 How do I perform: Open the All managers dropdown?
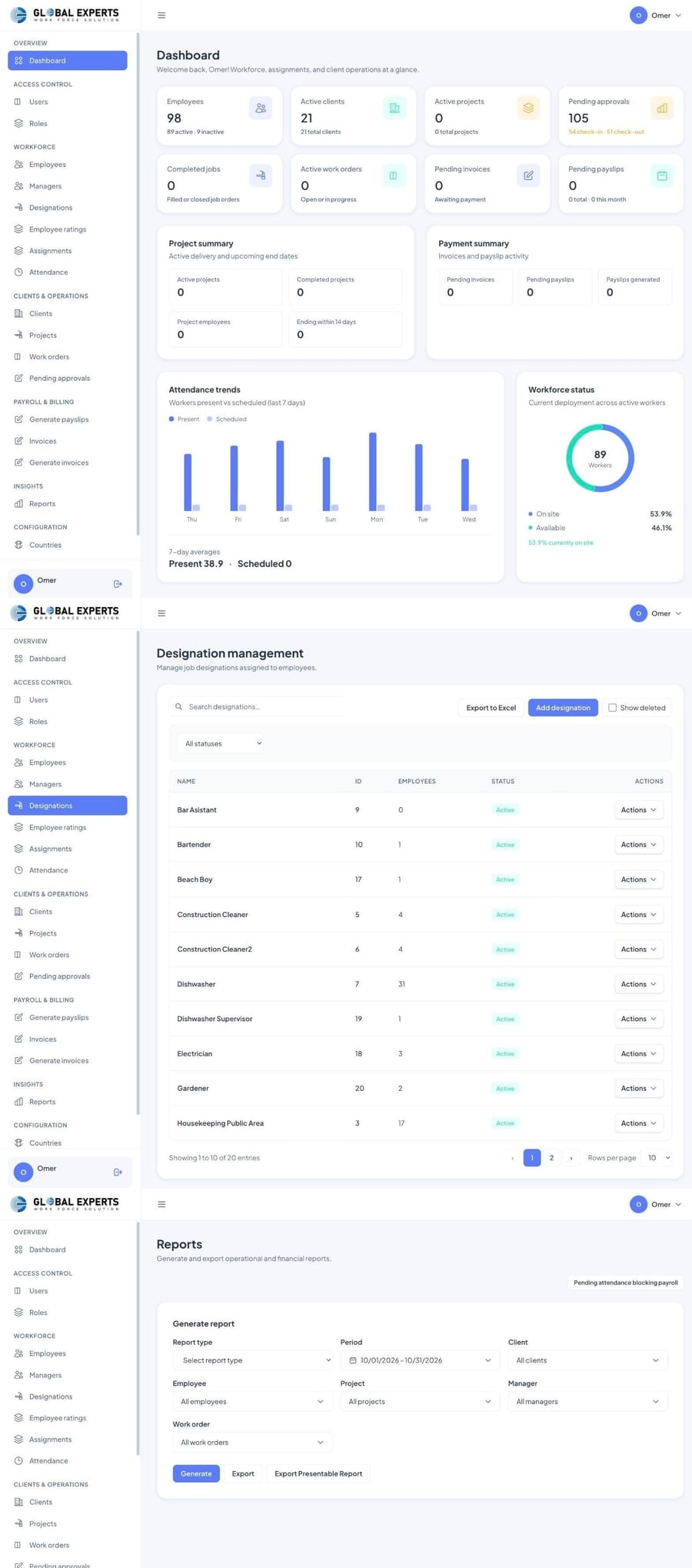(588, 1401)
